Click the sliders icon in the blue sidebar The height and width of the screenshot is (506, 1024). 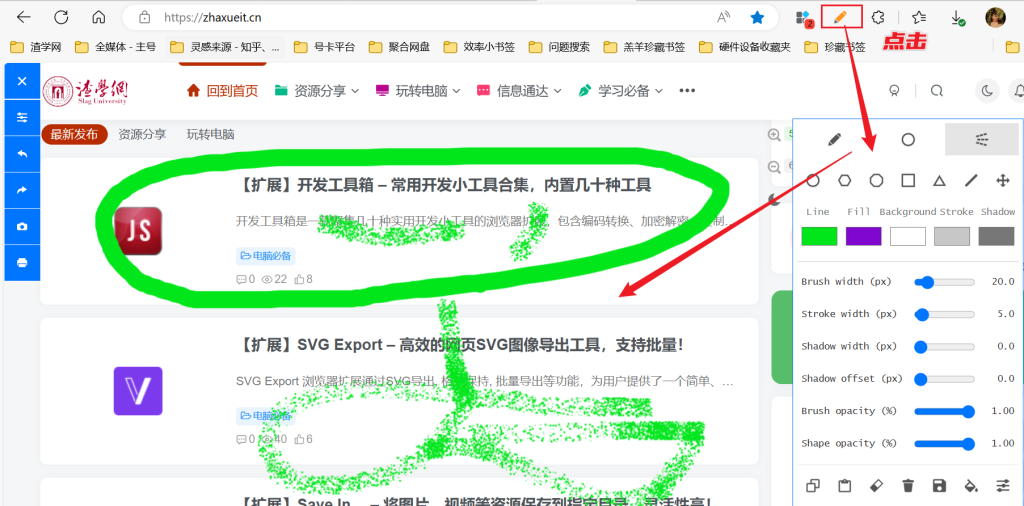(22, 118)
